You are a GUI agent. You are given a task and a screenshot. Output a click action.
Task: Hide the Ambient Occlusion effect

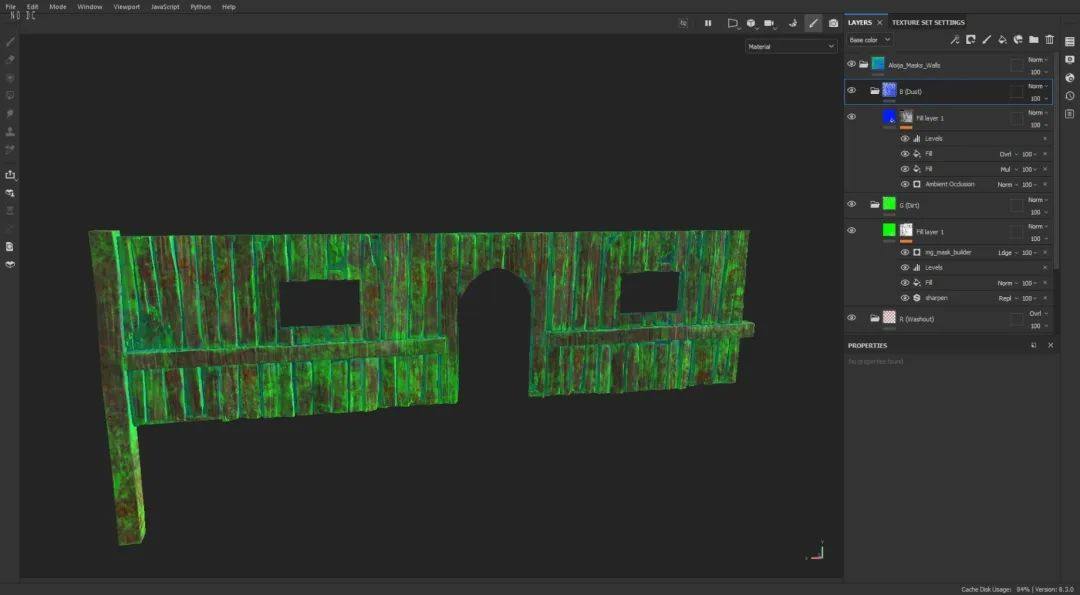[x=905, y=184]
